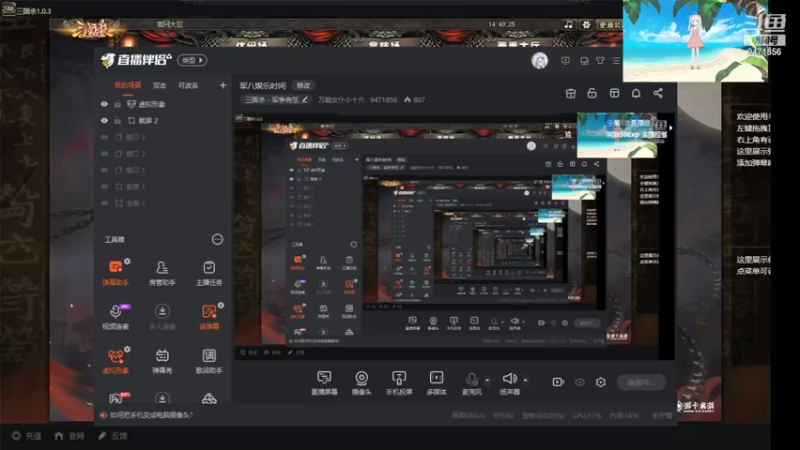Add a 多媒体 media source

[x=436, y=383]
